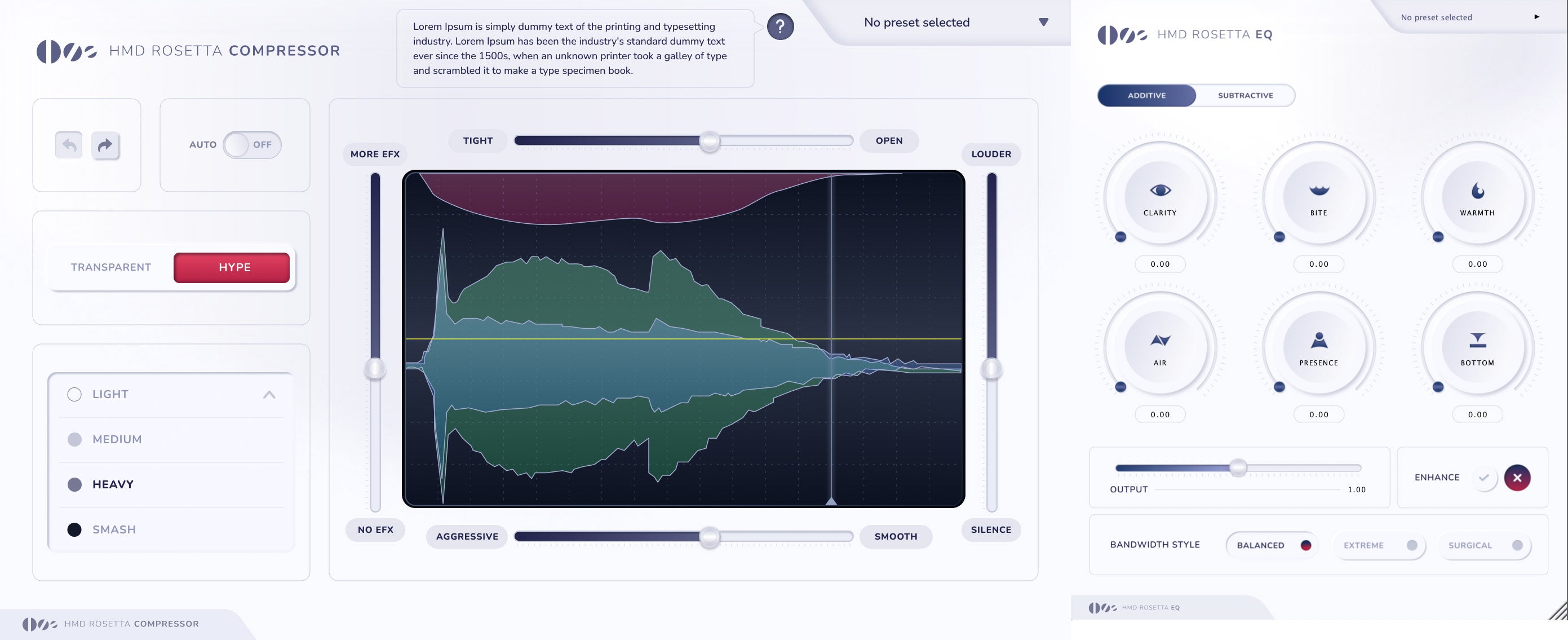Click the Hype mode button
The width and height of the screenshot is (1568, 640).
point(231,267)
